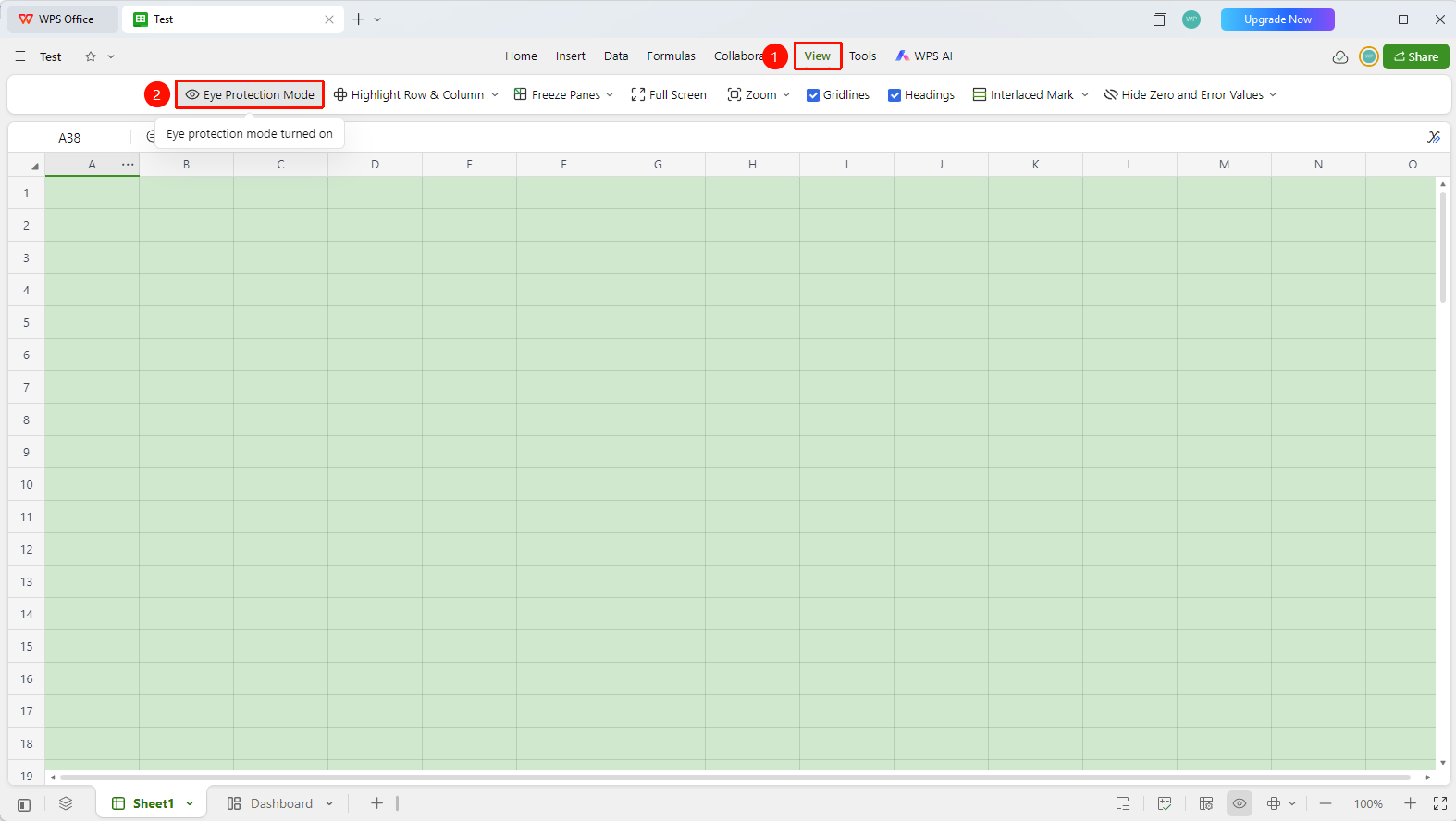Open the Insert ribbon tab
The height and width of the screenshot is (821, 1456).
click(x=571, y=56)
